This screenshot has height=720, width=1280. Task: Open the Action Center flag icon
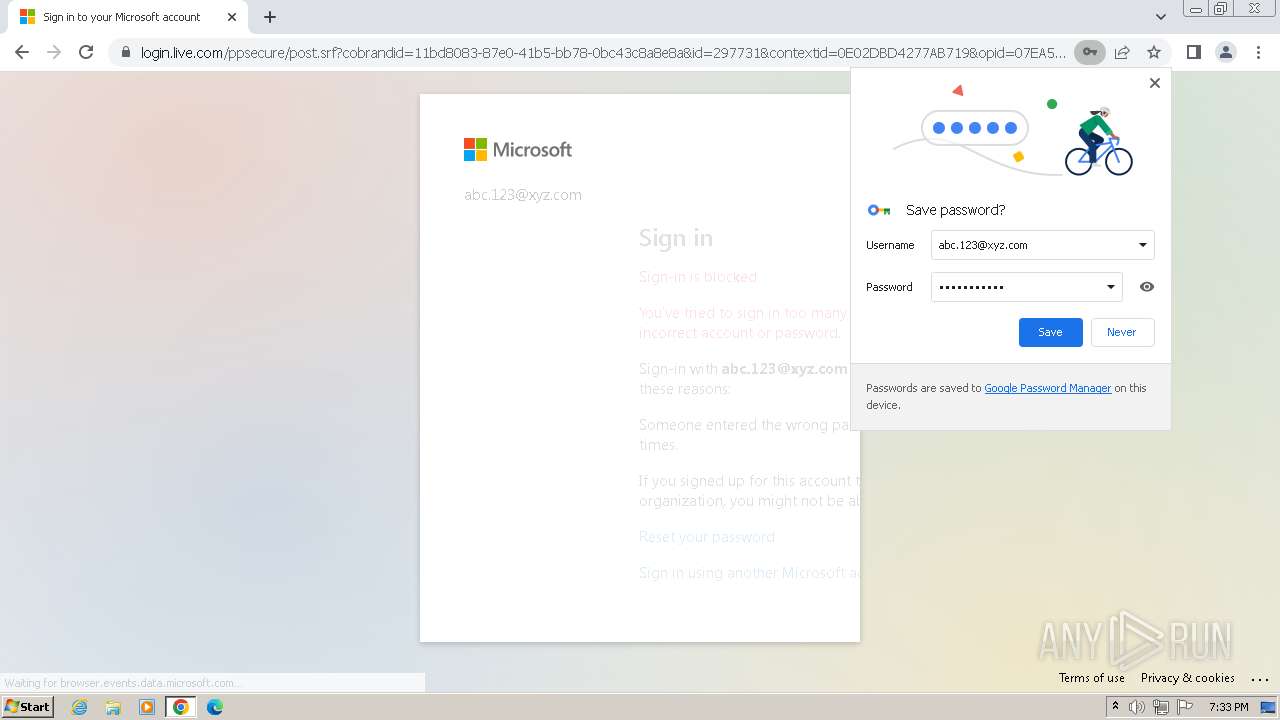(1184, 707)
